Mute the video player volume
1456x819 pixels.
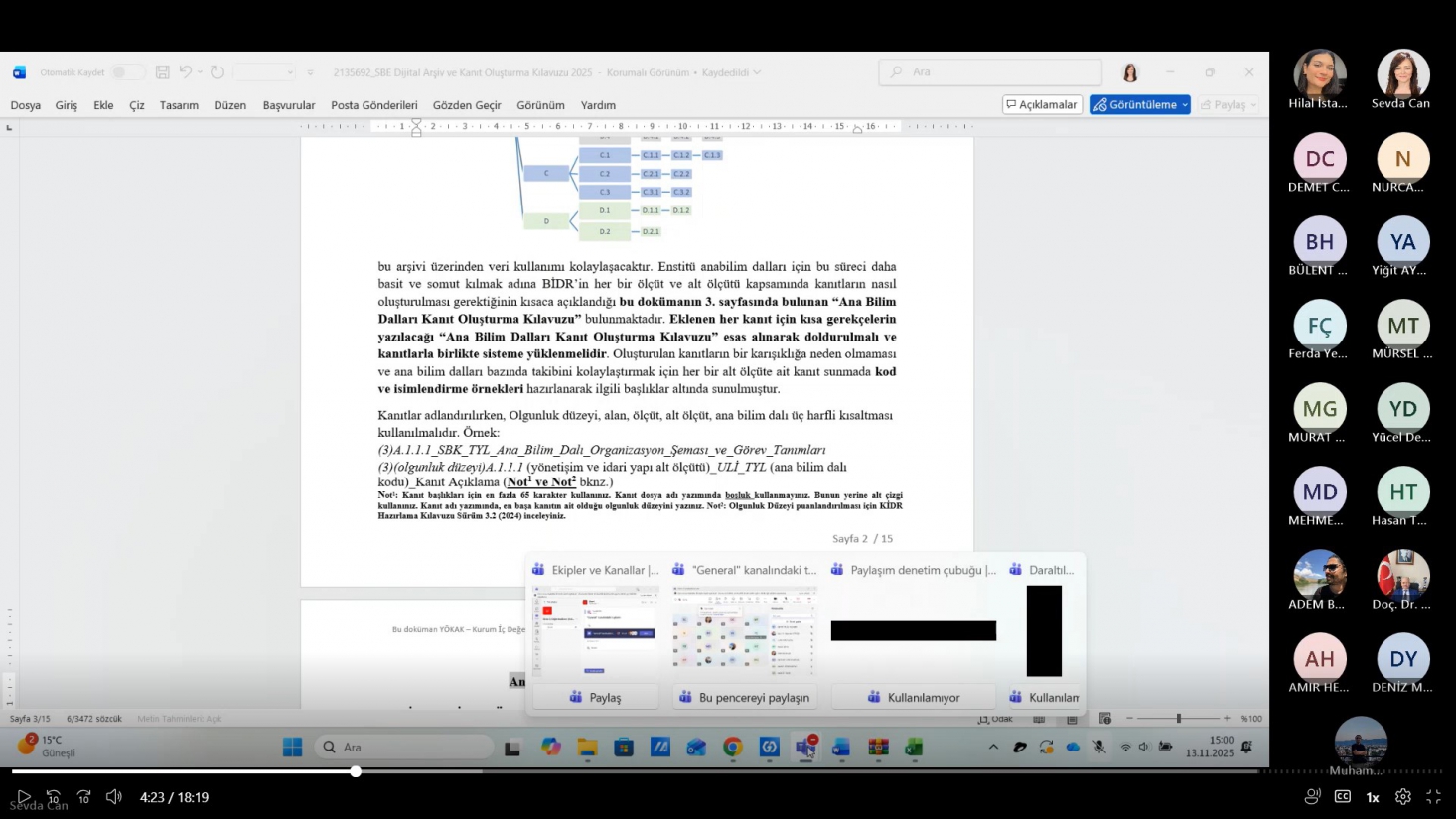pyautogui.click(x=114, y=797)
